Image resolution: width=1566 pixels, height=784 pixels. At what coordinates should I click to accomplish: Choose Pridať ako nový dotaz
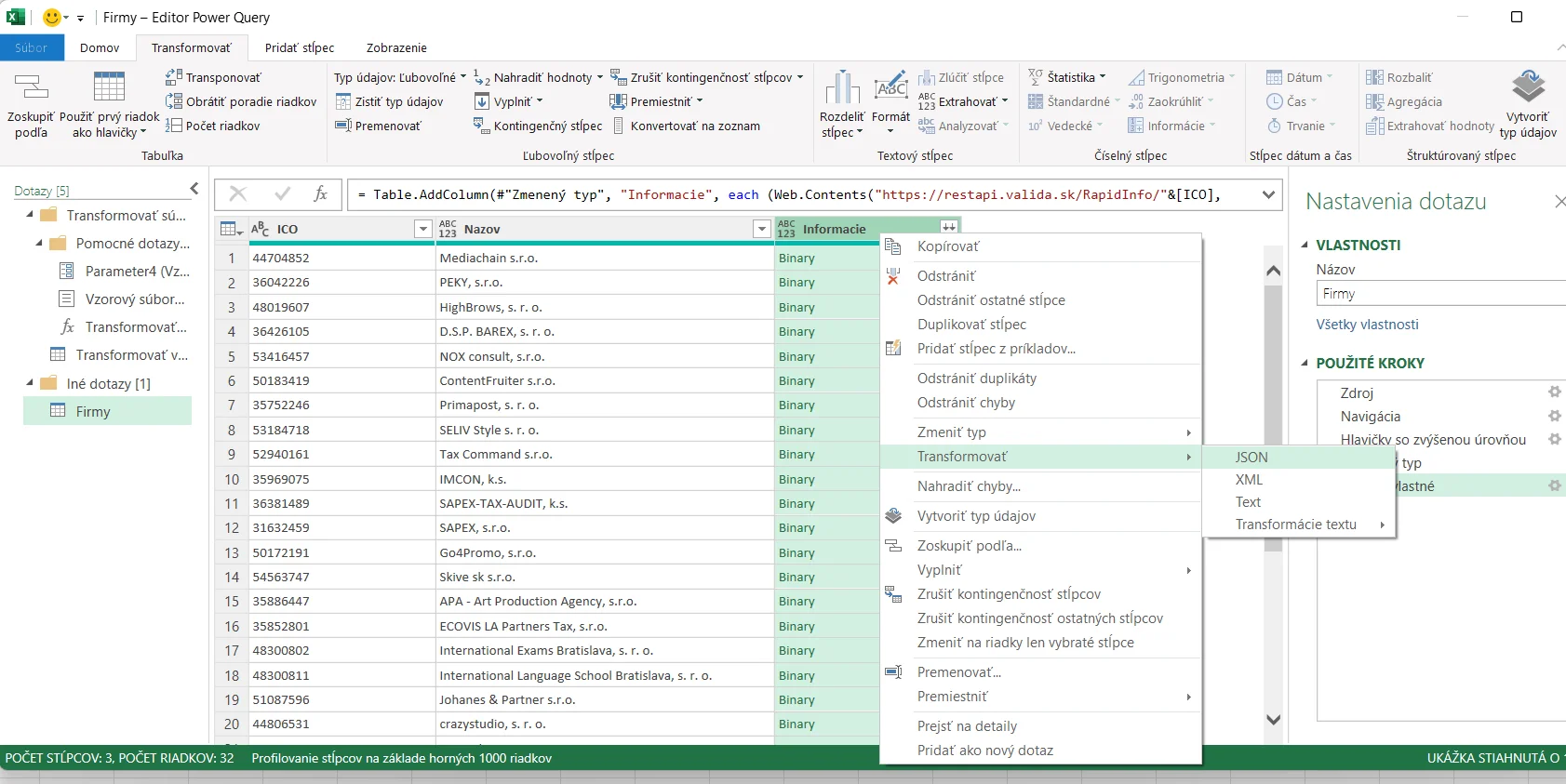(x=1040, y=750)
